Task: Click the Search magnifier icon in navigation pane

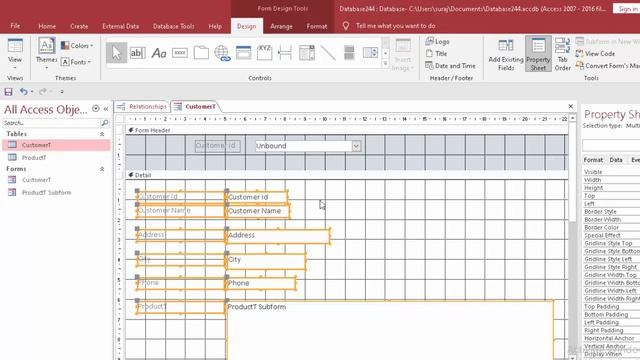Action: [105, 122]
